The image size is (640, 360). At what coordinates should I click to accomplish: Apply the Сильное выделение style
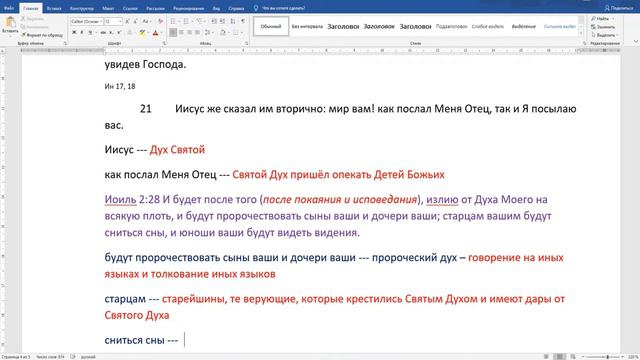[560, 27]
